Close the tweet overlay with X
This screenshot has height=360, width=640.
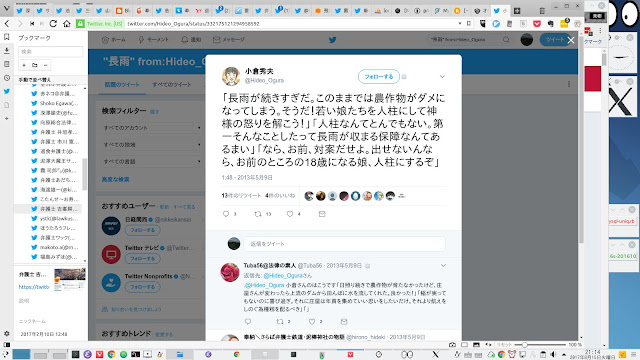tap(571, 40)
